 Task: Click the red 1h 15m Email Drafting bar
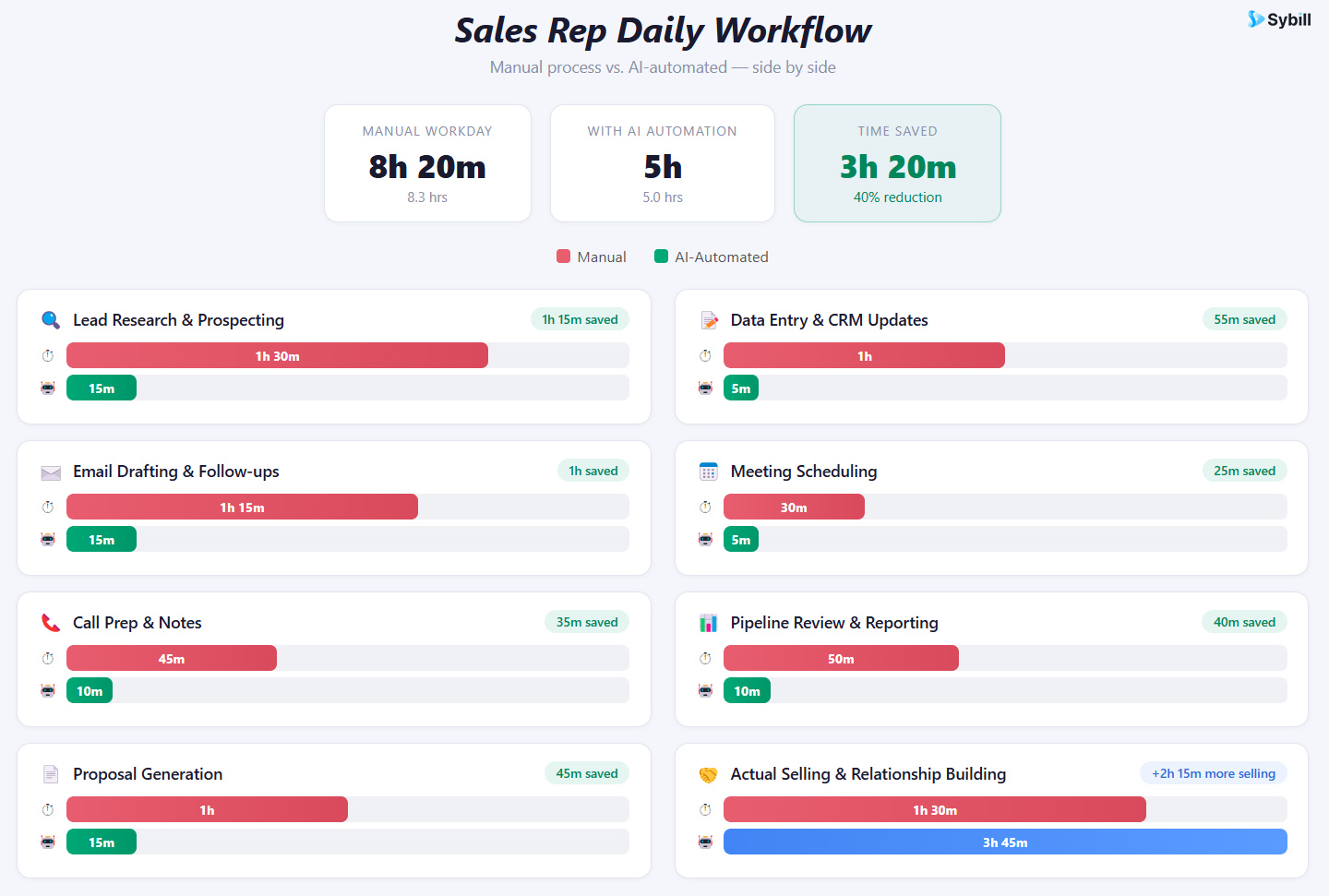pyautogui.click(x=242, y=508)
